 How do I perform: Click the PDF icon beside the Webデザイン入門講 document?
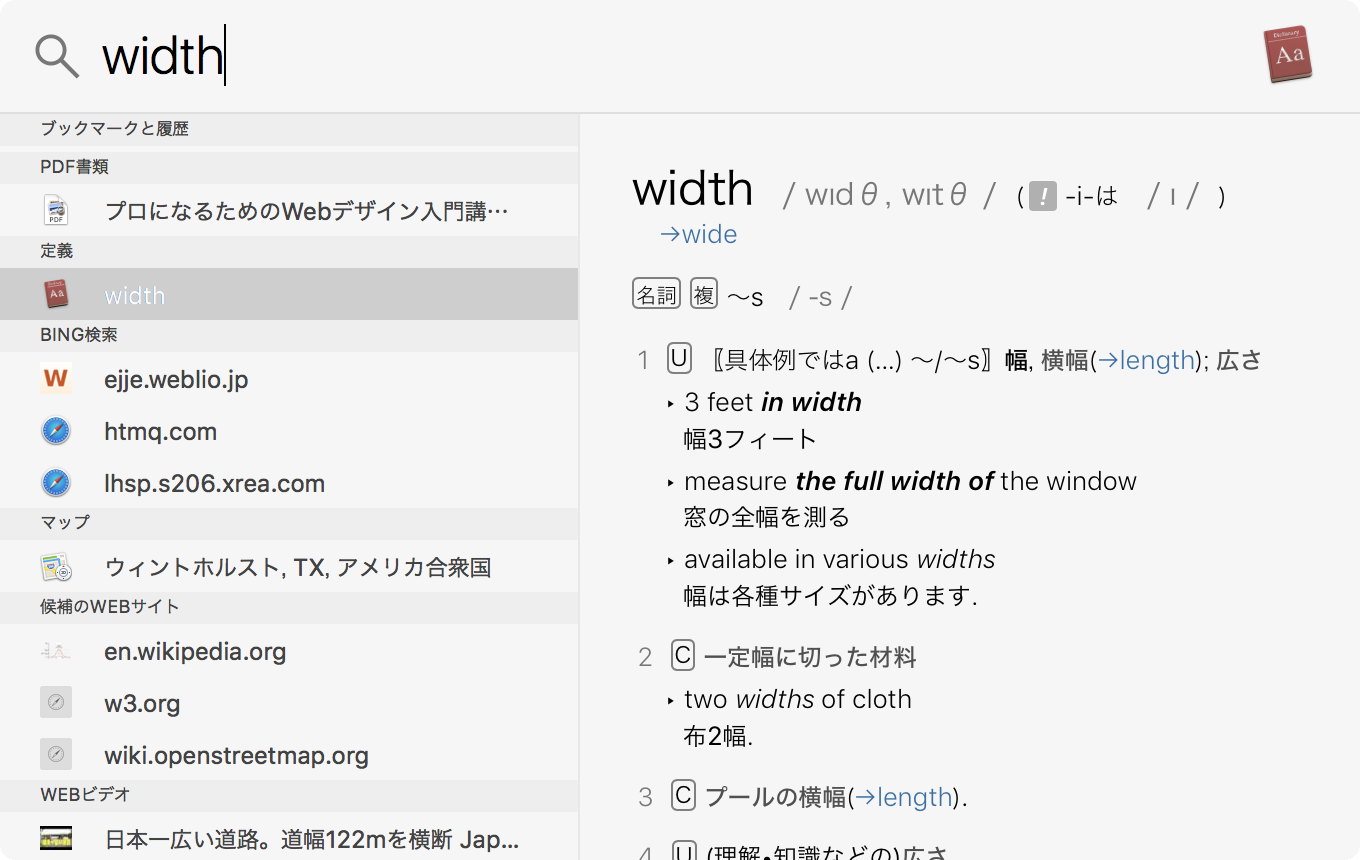tap(57, 210)
